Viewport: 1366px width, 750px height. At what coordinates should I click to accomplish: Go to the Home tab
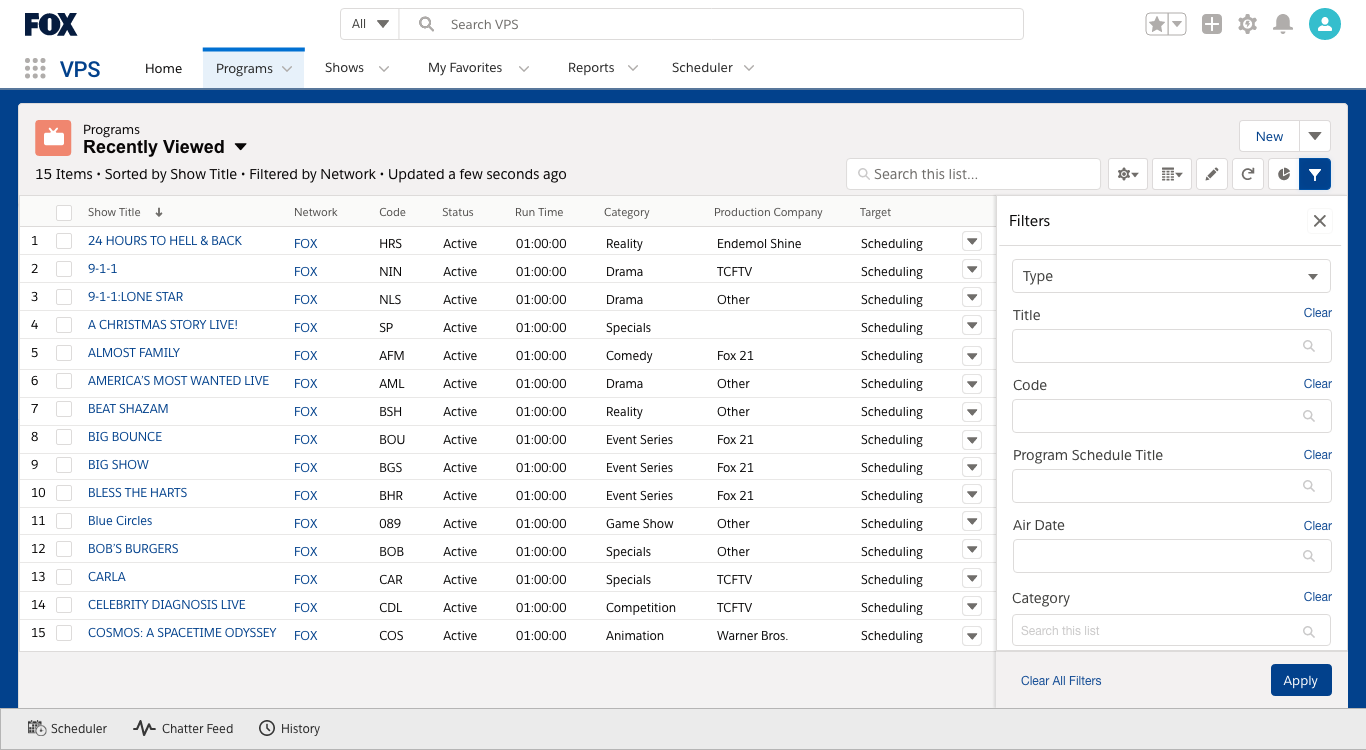(x=163, y=68)
